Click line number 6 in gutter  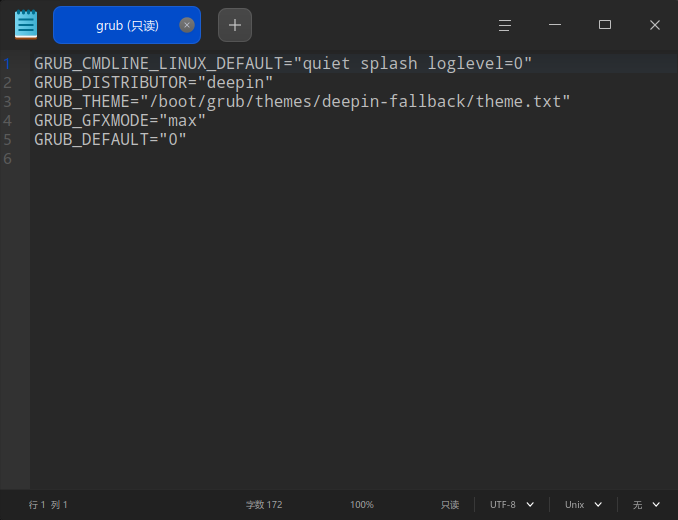[7, 159]
